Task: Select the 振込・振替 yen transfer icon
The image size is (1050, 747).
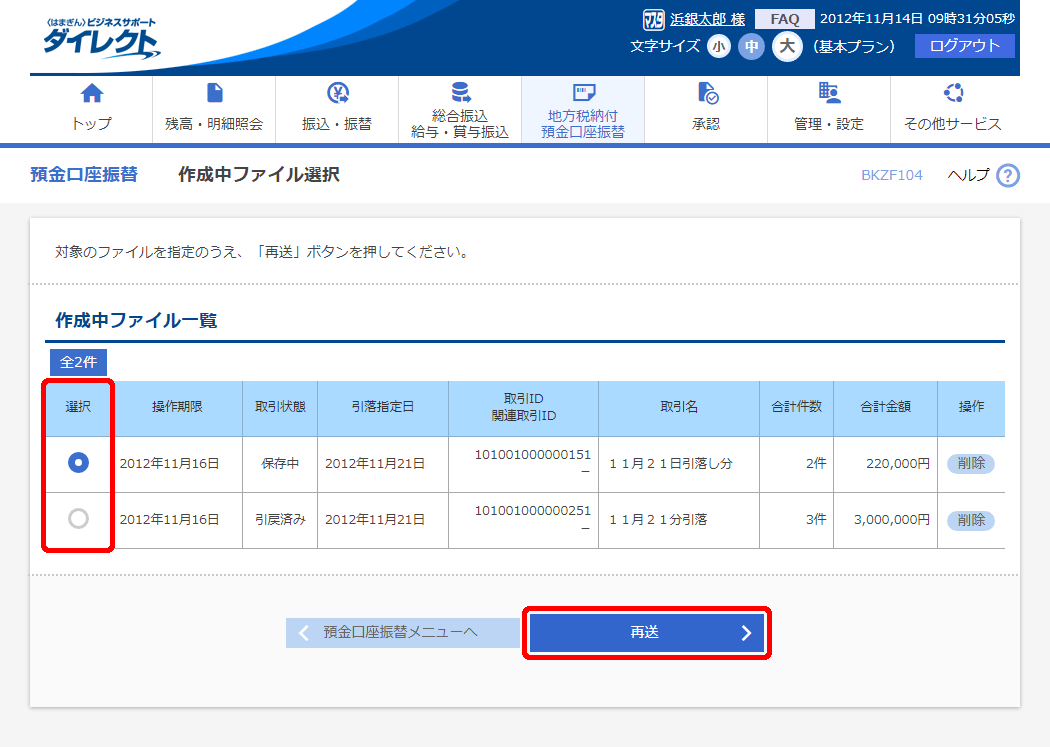Action: (x=337, y=94)
